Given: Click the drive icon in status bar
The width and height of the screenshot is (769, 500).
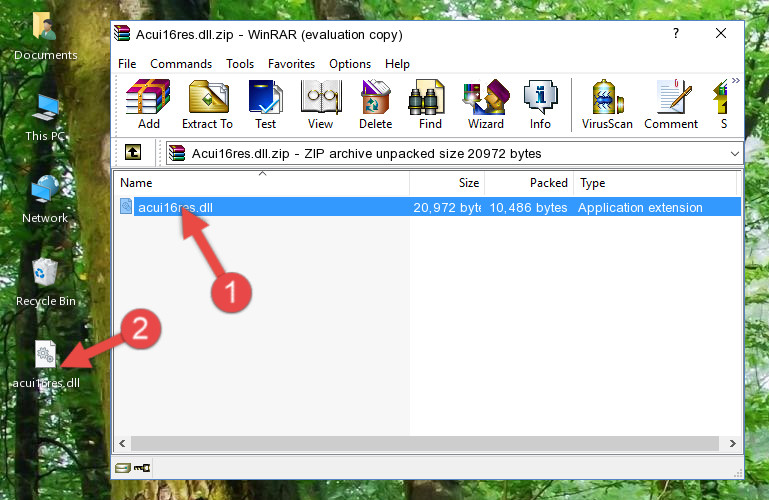Looking at the screenshot, I should [123, 468].
